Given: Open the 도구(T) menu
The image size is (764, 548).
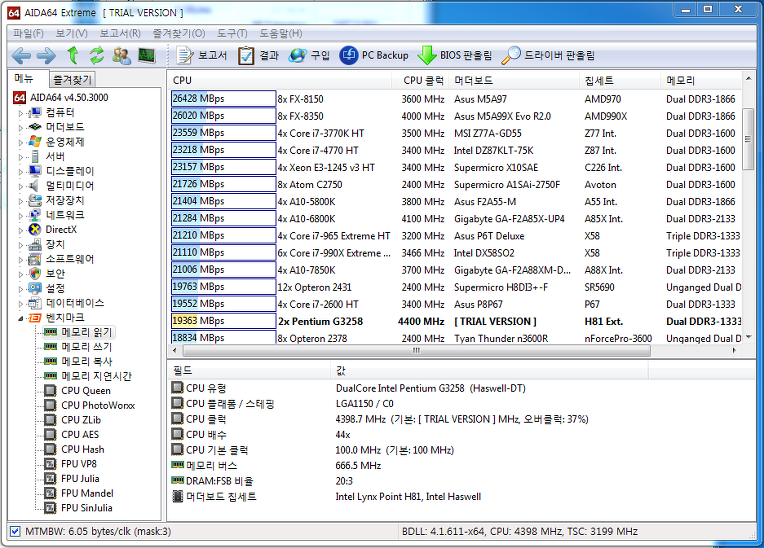Looking at the screenshot, I should [x=232, y=33].
